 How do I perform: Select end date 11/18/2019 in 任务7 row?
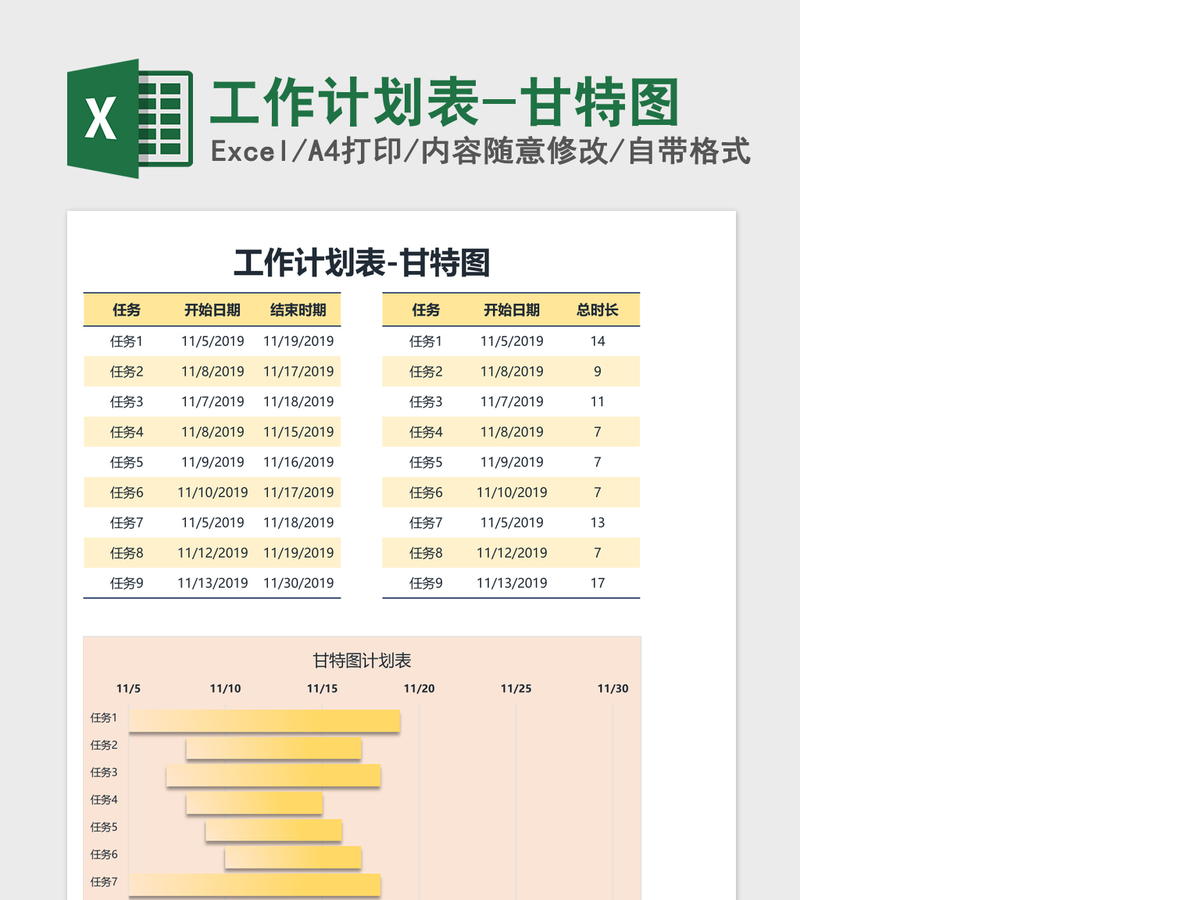tap(298, 522)
